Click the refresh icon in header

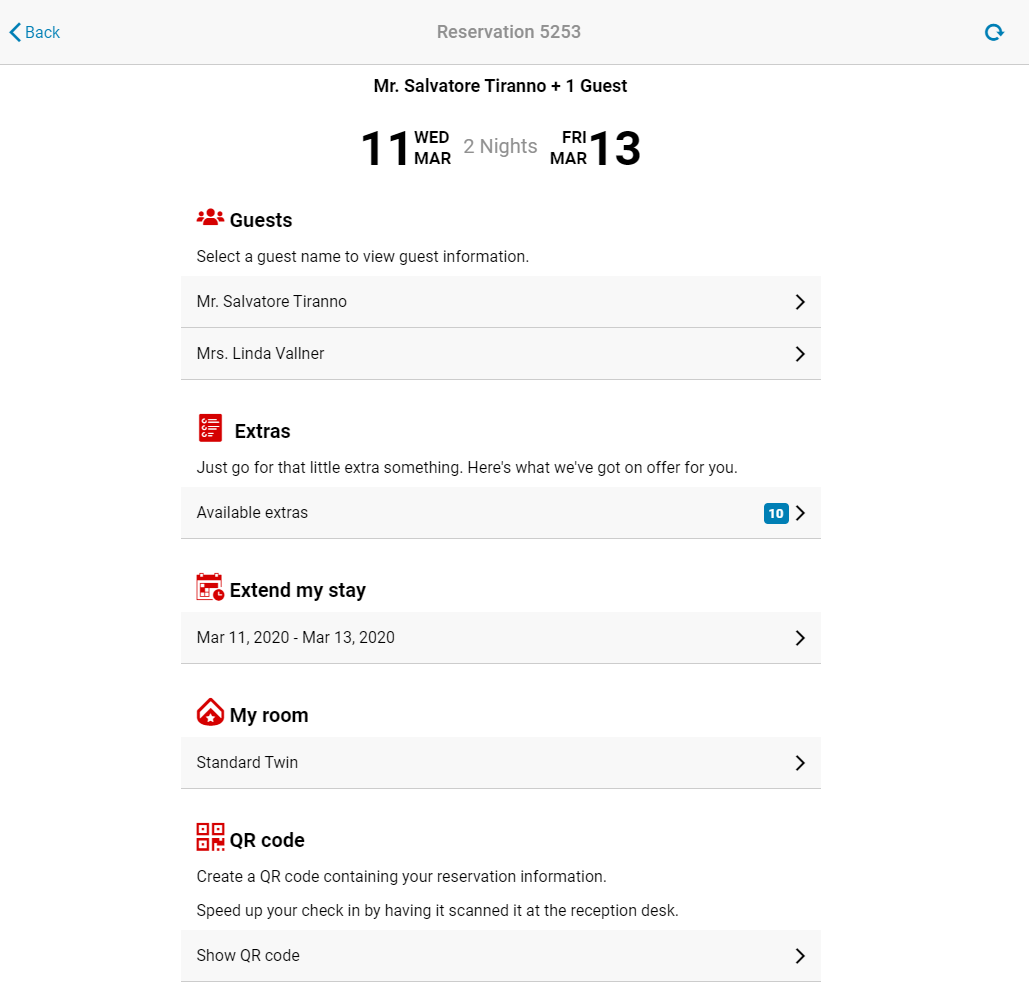(x=993, y=33)
